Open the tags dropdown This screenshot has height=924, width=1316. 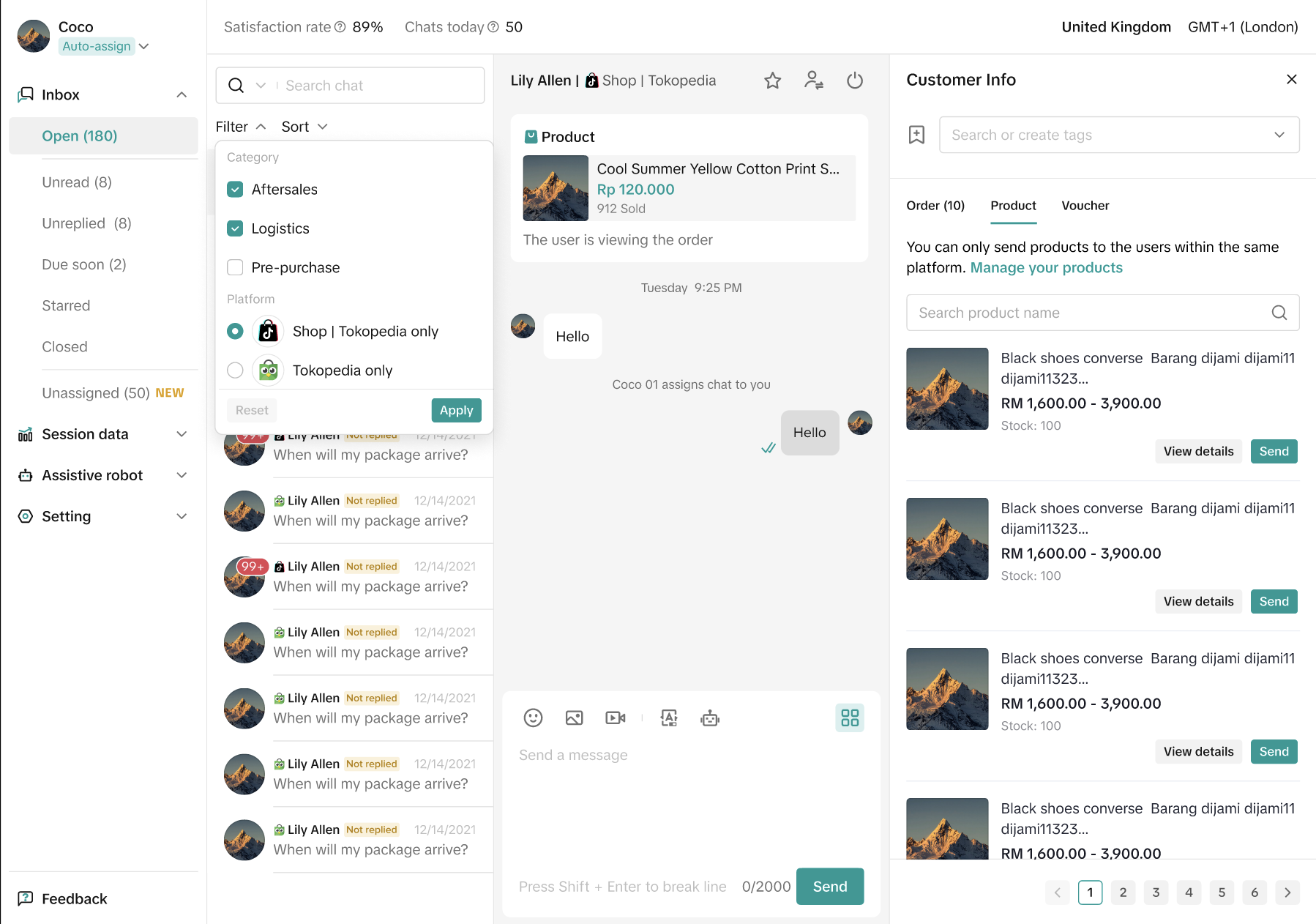click(1279, 135)
